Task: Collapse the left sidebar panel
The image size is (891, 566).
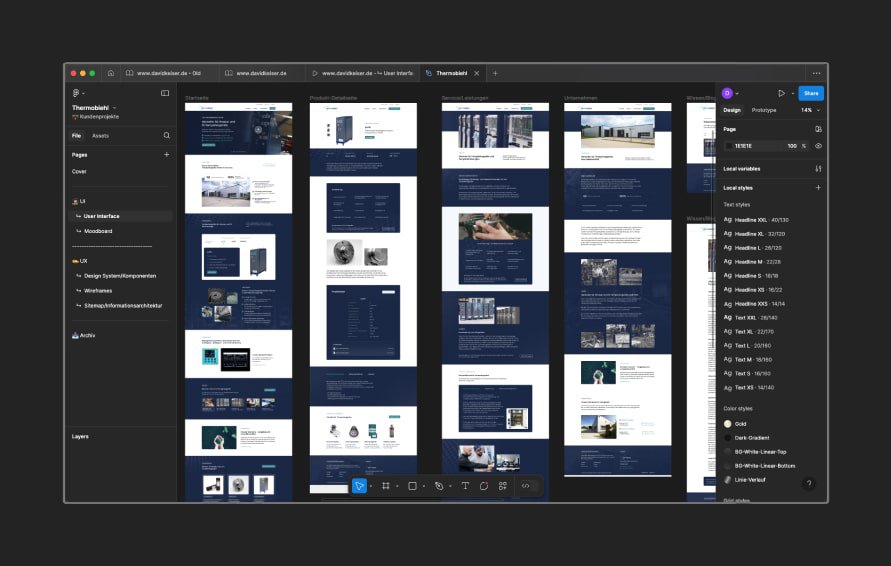Action: 165,93
